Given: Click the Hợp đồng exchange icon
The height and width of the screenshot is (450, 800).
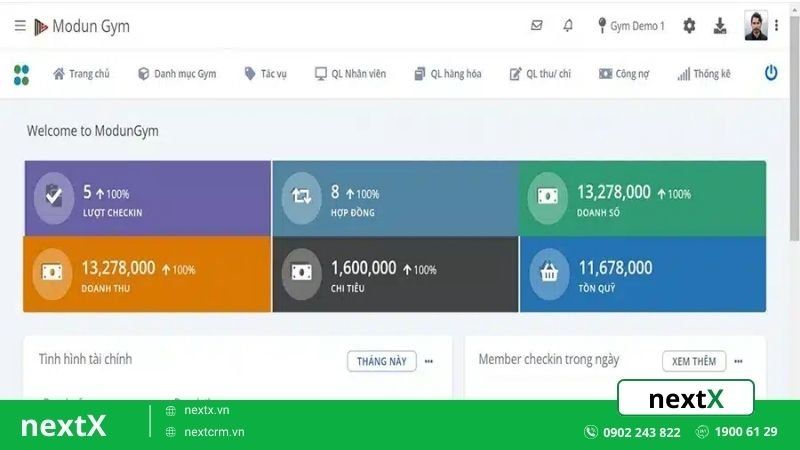Looking at the screenshot, I should 301,198.
